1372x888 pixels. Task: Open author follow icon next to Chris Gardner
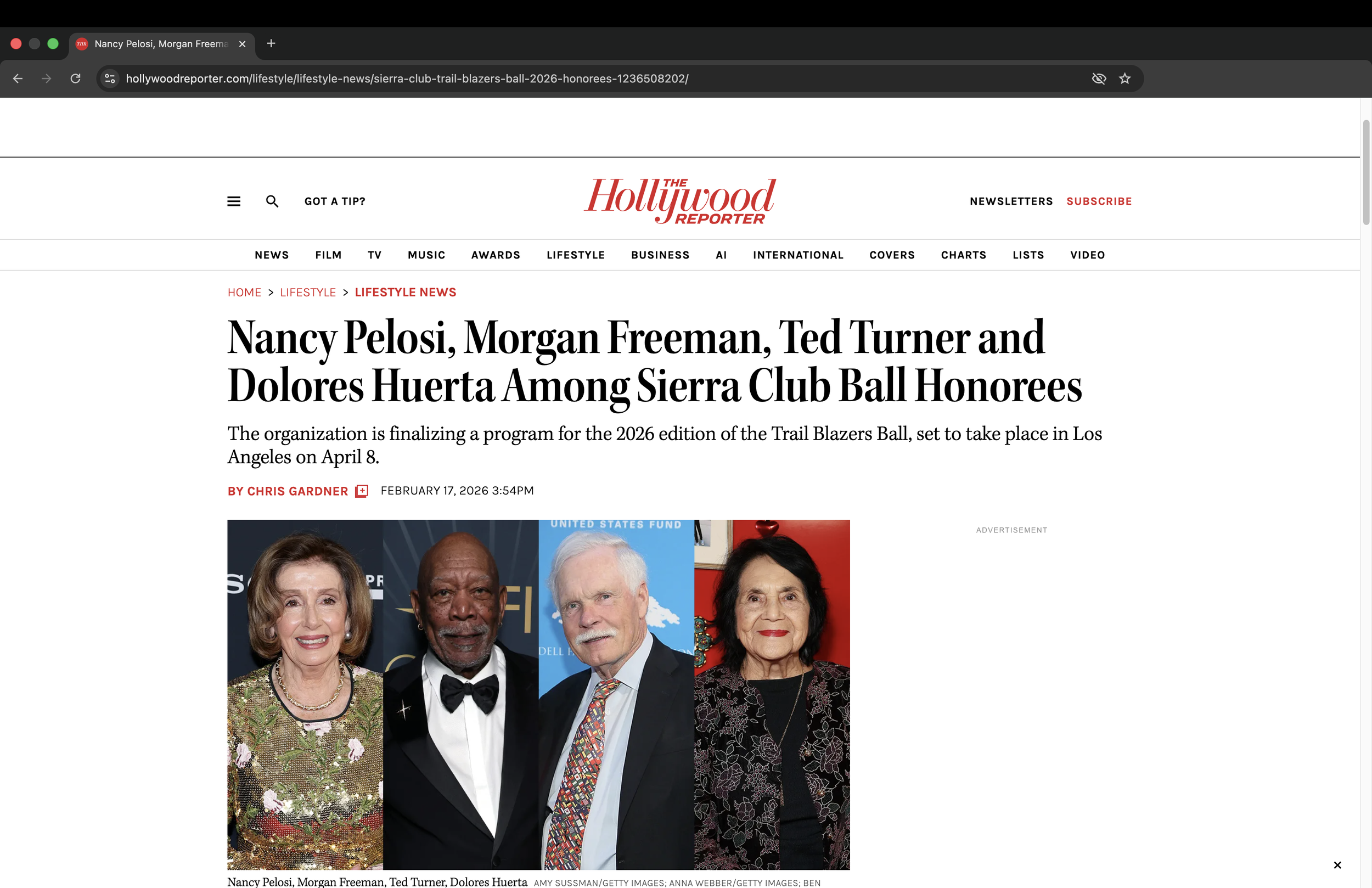(x=361, y=491)
